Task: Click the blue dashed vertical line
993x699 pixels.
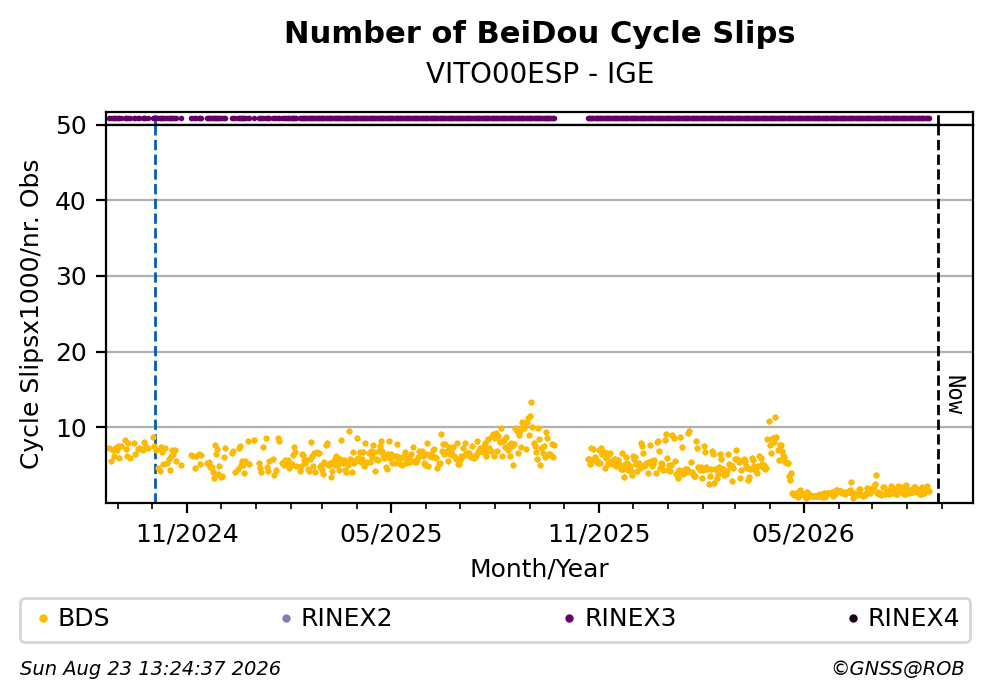Action: pos(155,308)
